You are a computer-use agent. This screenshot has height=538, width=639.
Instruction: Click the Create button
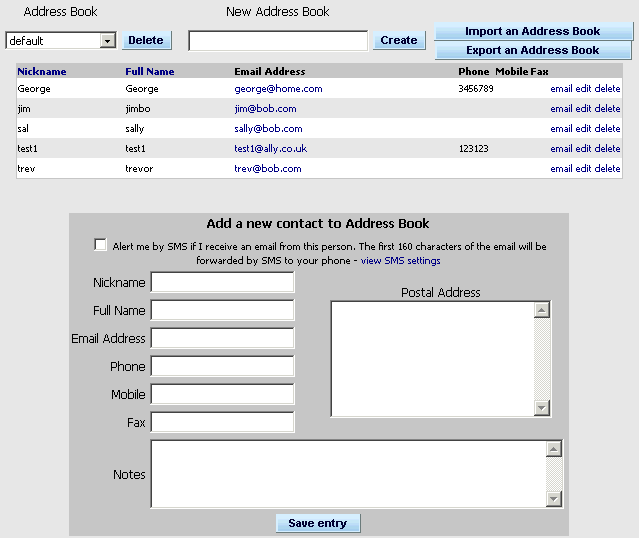click(399, 40)
